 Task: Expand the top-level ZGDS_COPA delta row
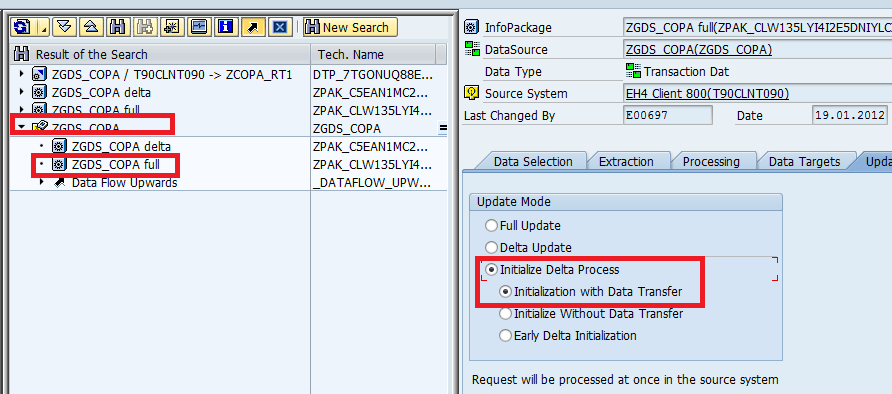click(22, 92)
